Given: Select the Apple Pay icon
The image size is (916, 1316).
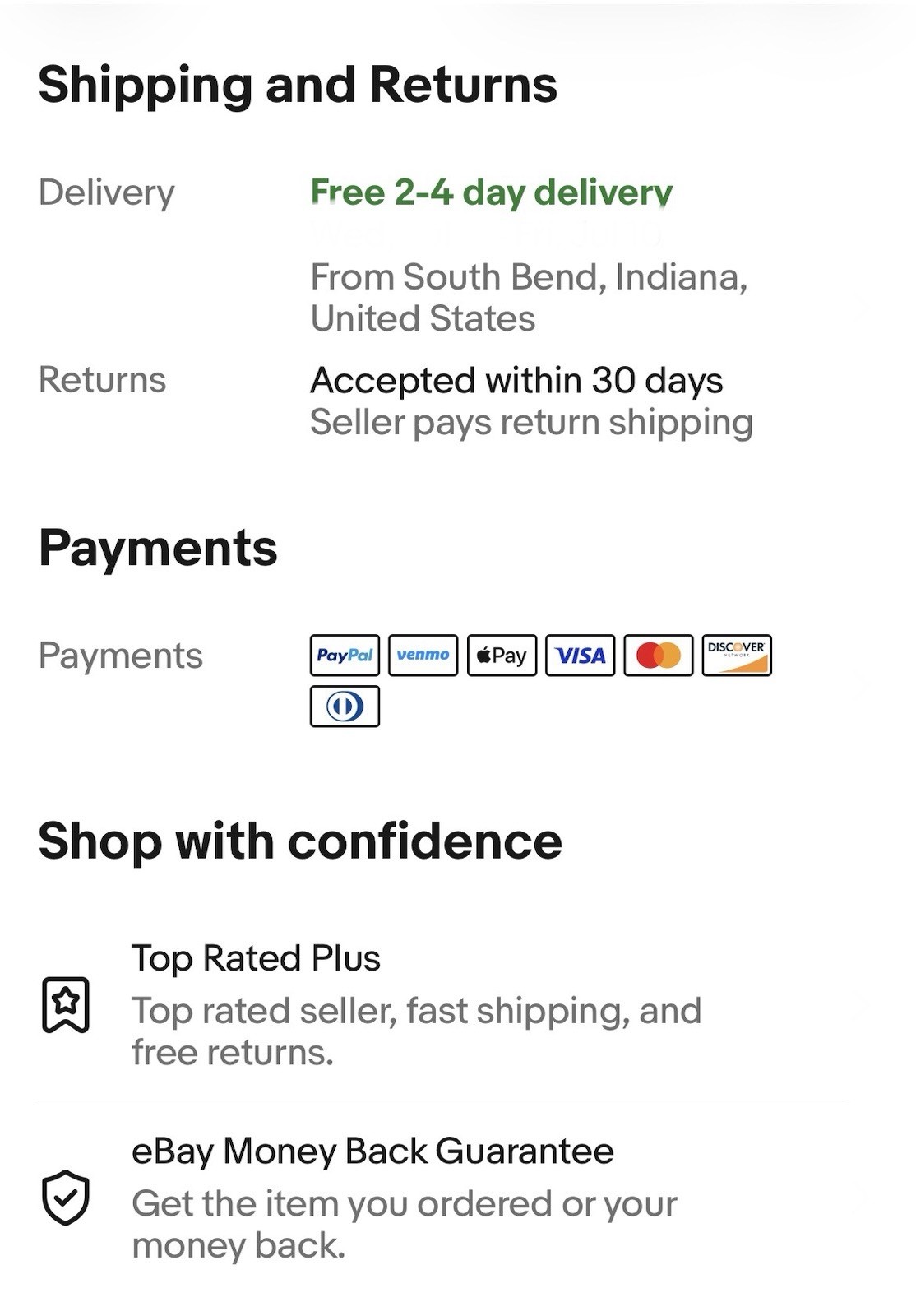Looking at the screenshot, I should (x=502, y=655).
